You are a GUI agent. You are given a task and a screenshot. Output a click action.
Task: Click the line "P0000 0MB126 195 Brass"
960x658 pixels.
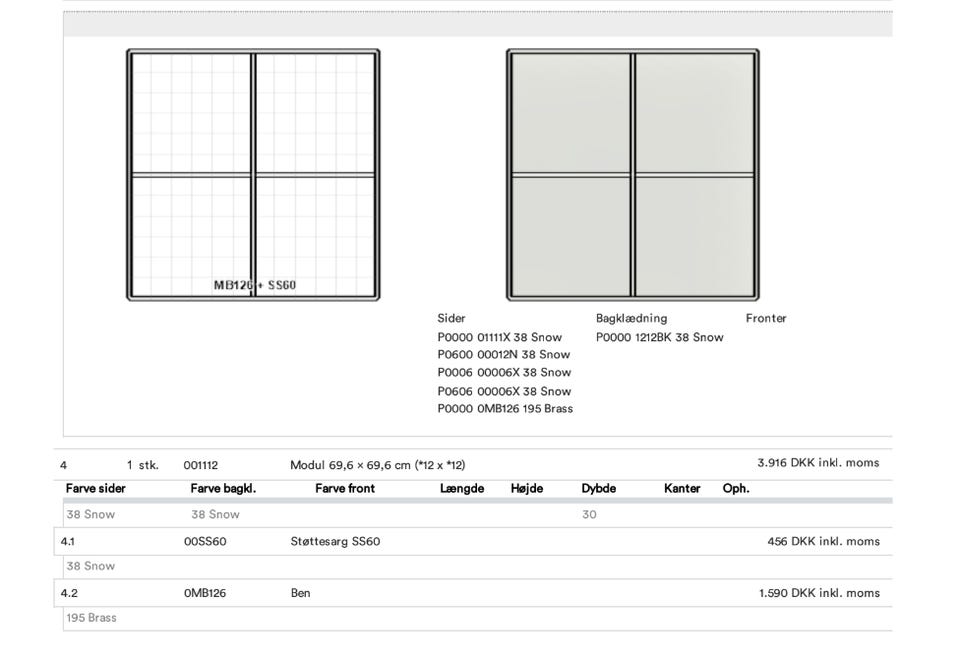click(505, 408)
